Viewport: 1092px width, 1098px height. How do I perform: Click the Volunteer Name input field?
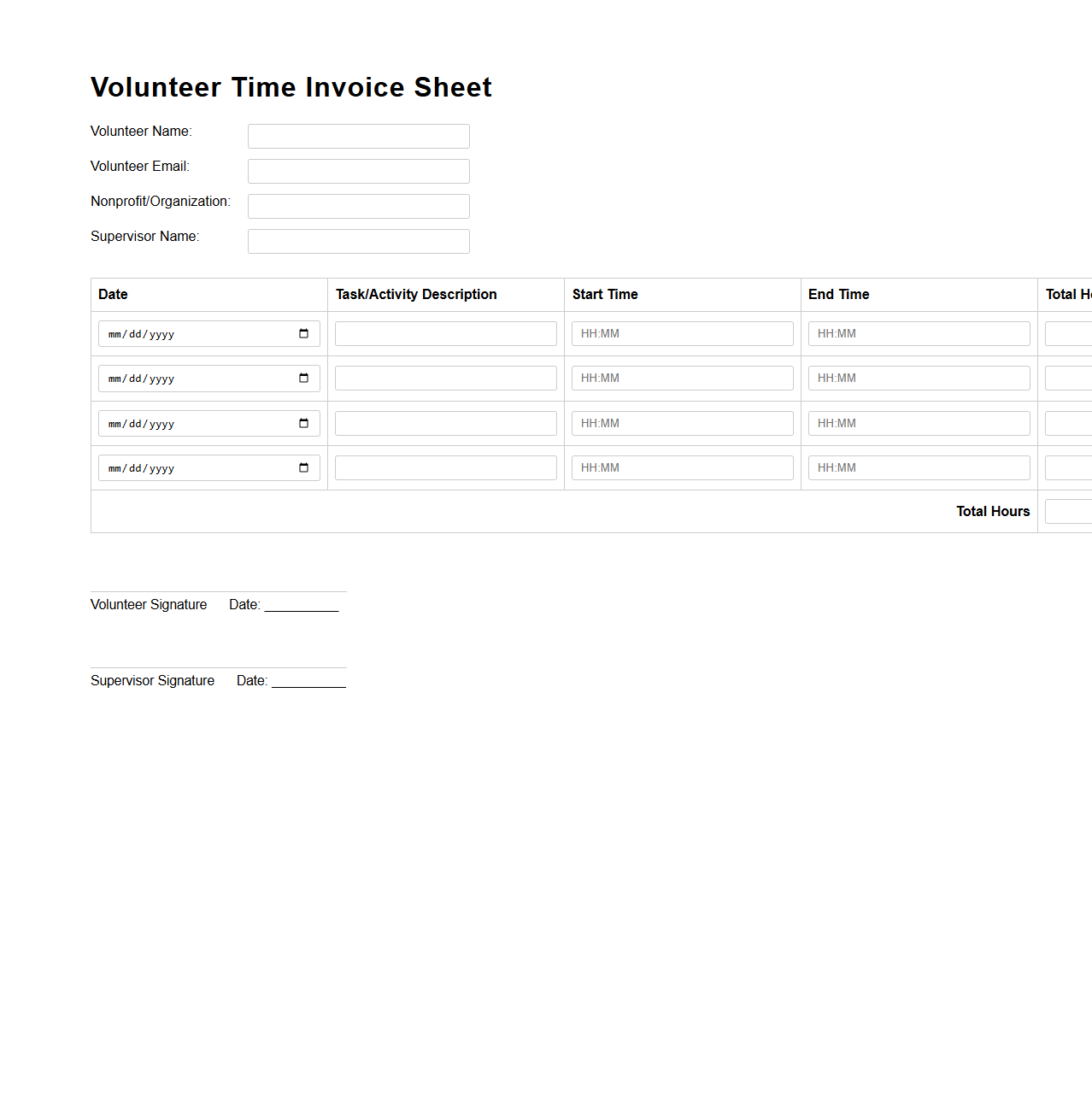click(358, 136)
